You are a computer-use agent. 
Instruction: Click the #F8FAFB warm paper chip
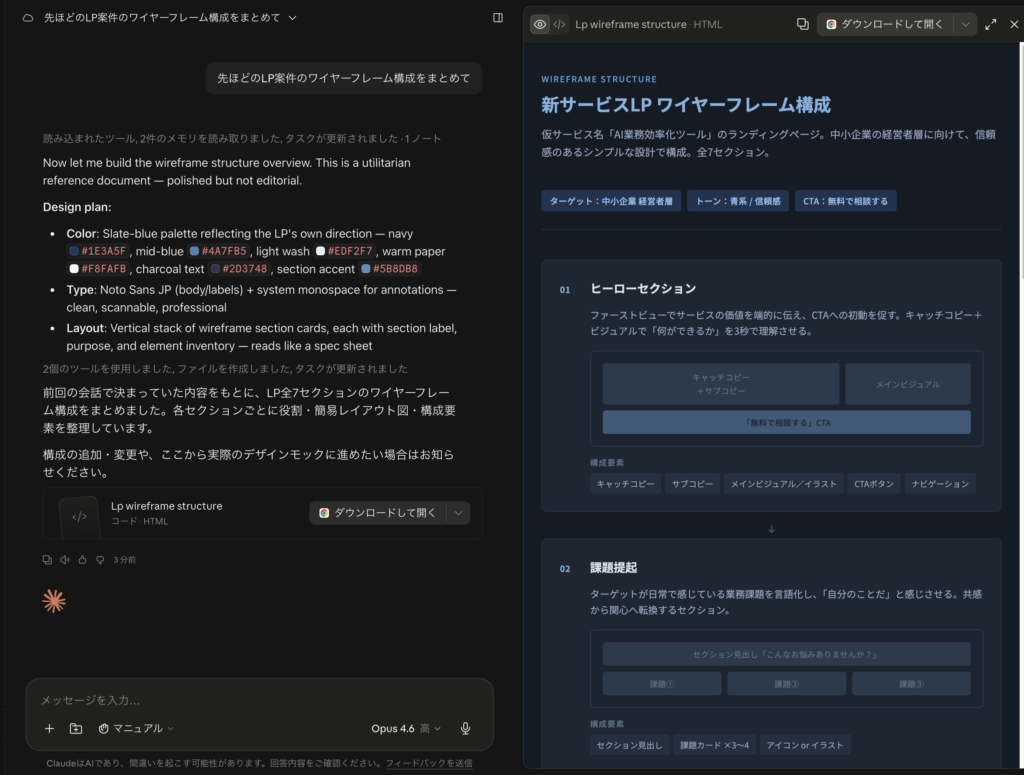click(x=97, y=268)
